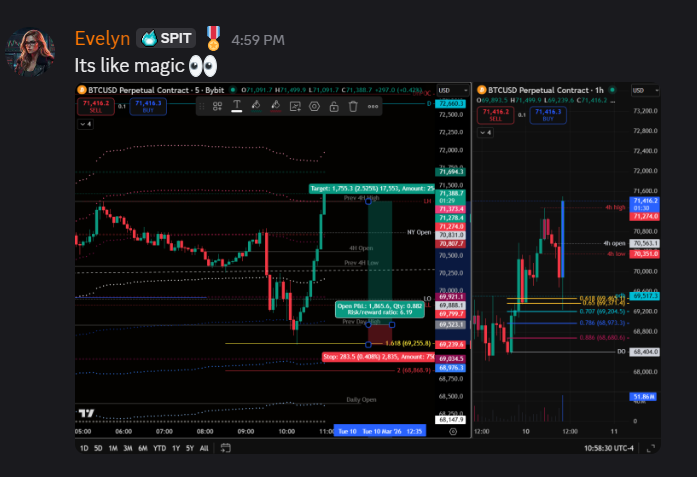Image resolution: width=697 pixels, height=477 pixels.
Task: Select the 3M time range
Action: tap(128, 448)
